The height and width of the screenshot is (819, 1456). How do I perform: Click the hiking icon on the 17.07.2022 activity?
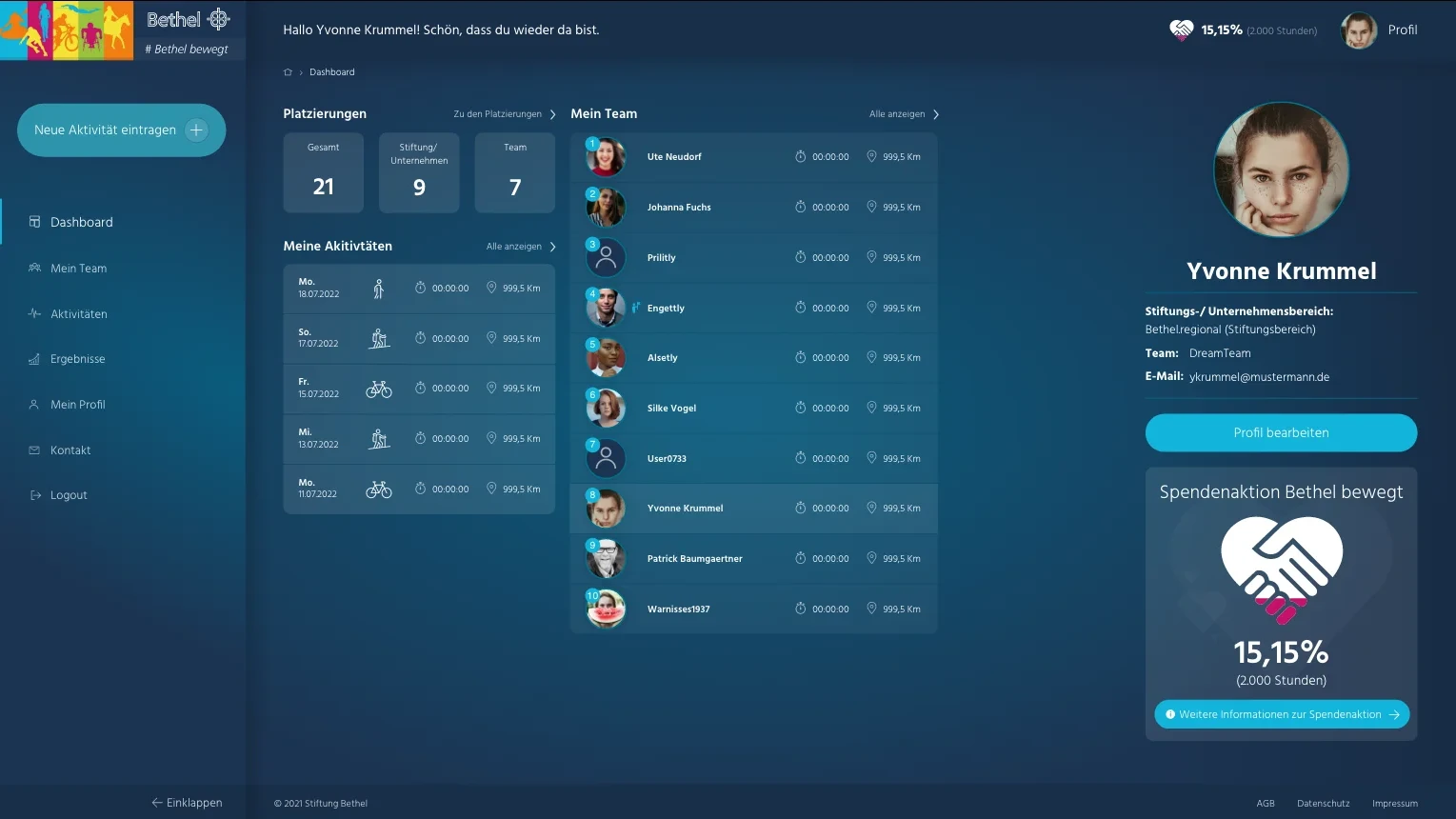coord(379,338)
